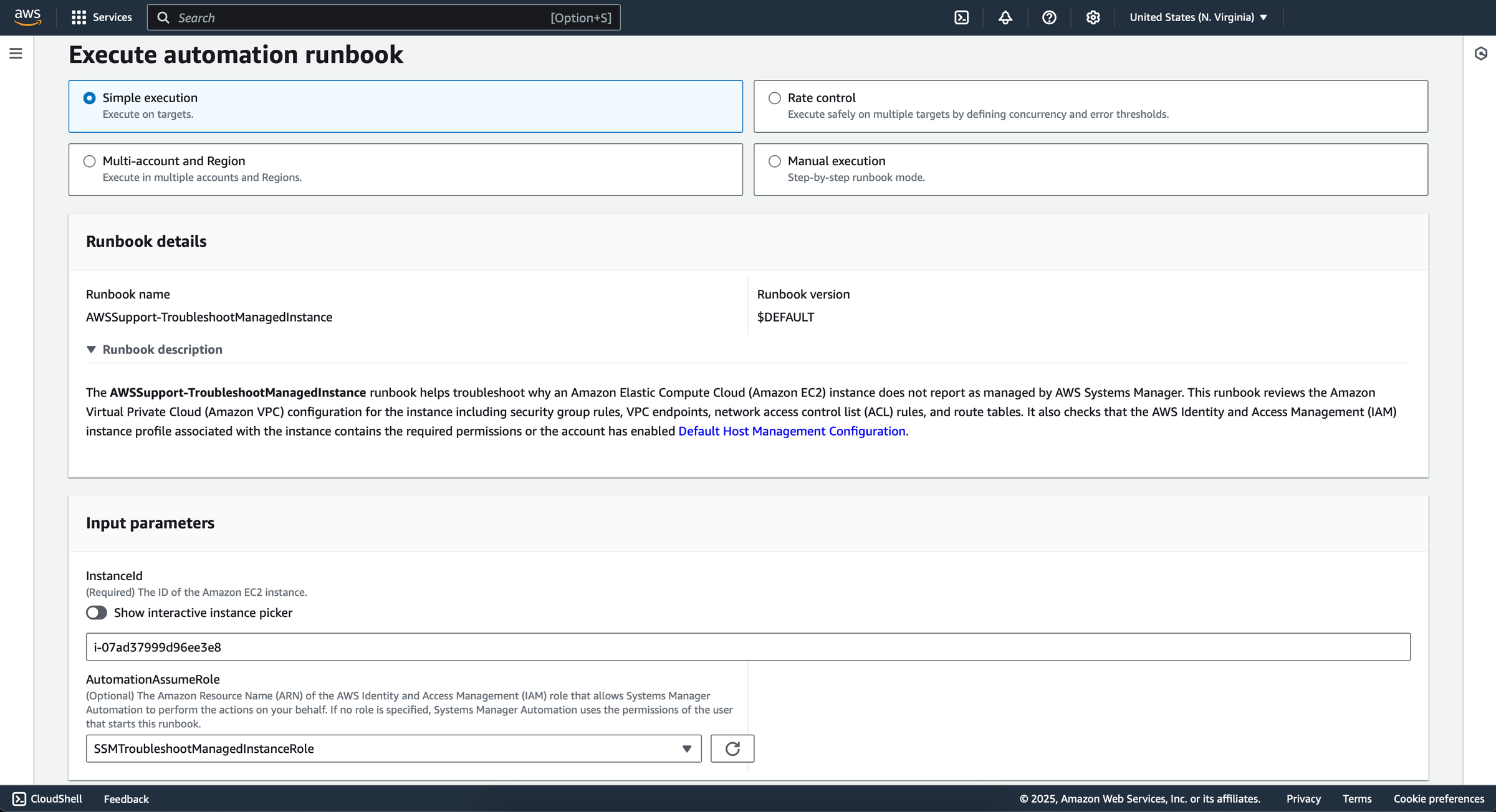Refresh the AutomationAssumeRole list
1496x812 pixels.
point(732,748)
